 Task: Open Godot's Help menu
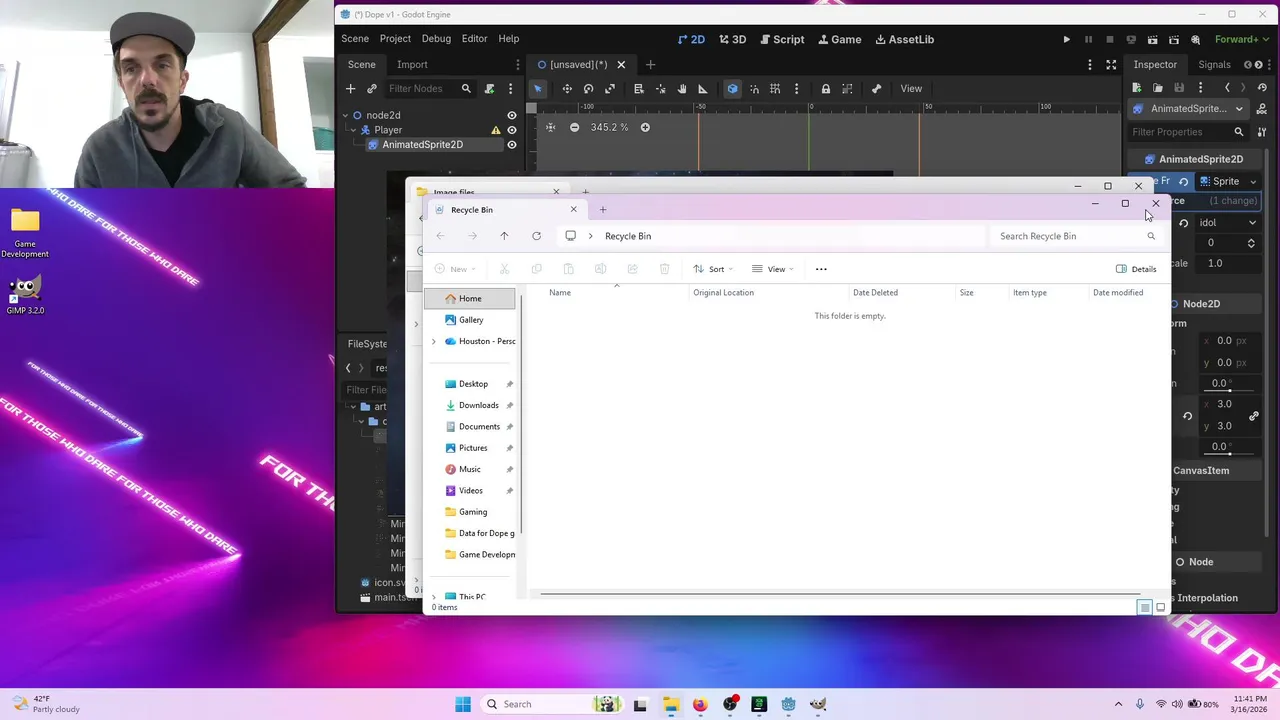pos(509,39)
